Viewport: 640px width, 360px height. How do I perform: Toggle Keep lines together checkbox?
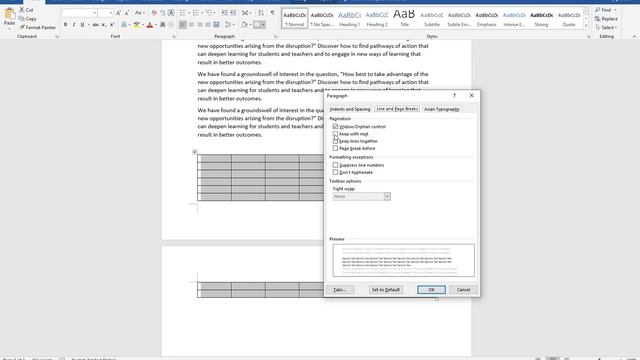tap(335, 141)
